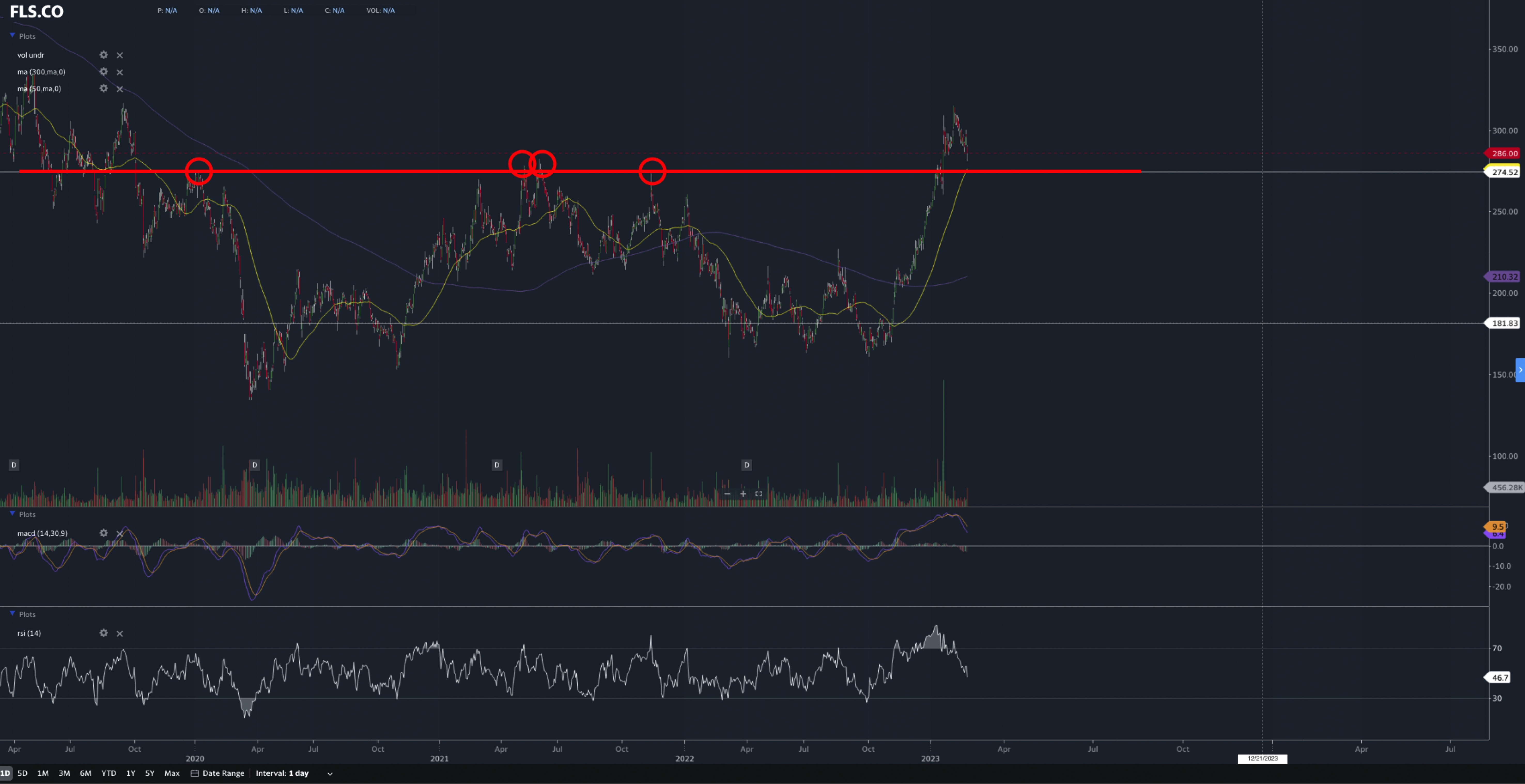The width and height of the screenshot is (1525, 784).
Task: Zoom in the chart with plus icon
Action: 743,494
